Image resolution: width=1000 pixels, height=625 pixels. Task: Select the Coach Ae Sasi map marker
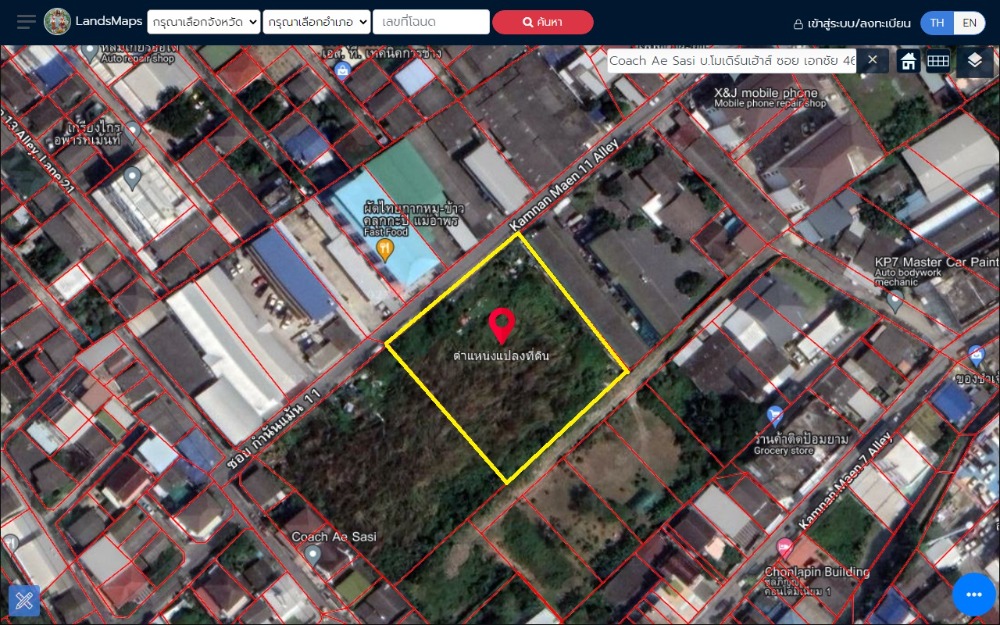pyautogui.click(x=312, y=555)
